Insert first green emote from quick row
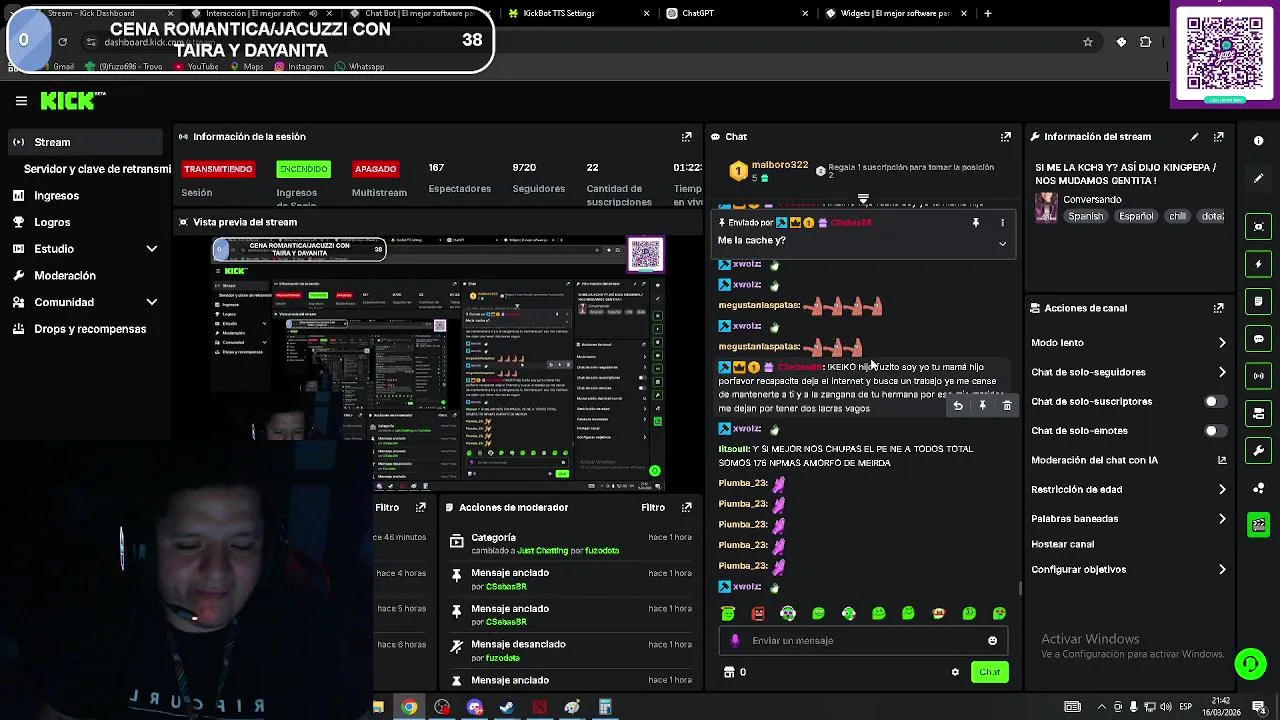1280x720 pixels. [728, 613]
